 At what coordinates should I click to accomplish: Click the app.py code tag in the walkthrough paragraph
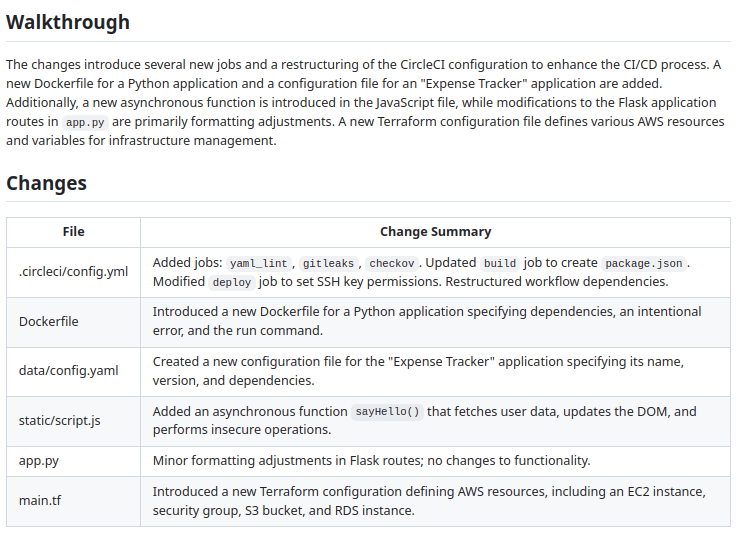(85, 122)
